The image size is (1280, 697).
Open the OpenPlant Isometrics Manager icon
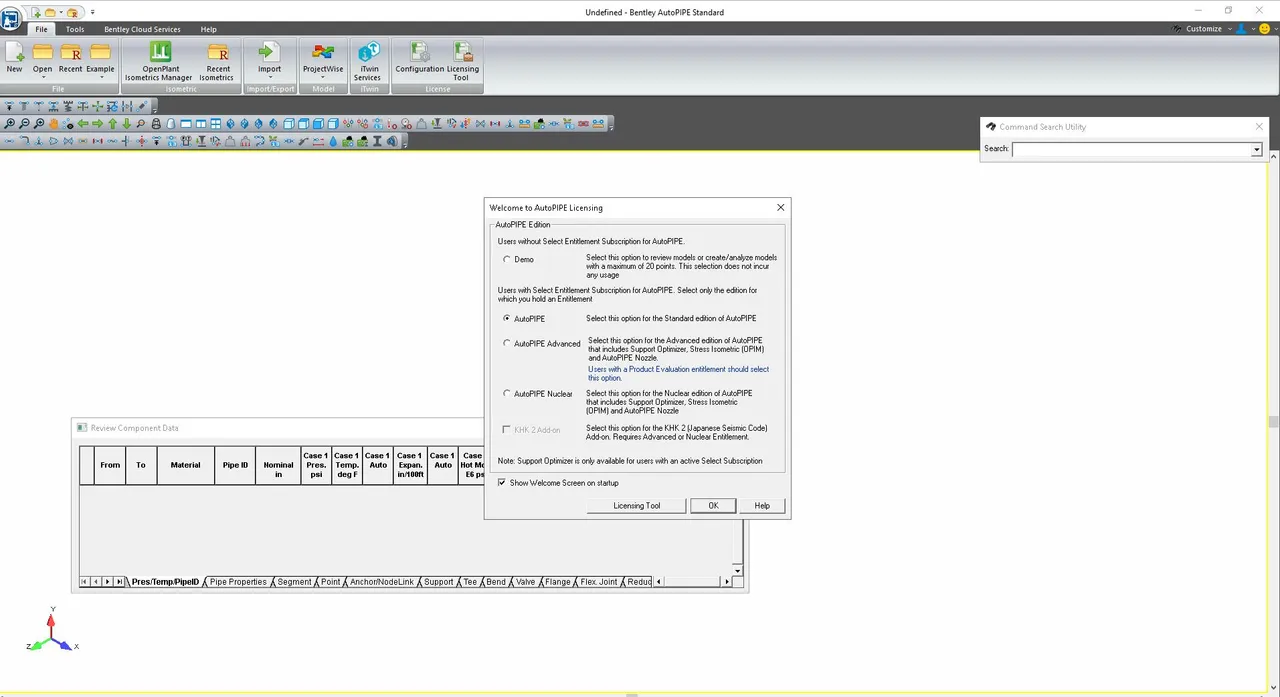[x=159, y=61]
